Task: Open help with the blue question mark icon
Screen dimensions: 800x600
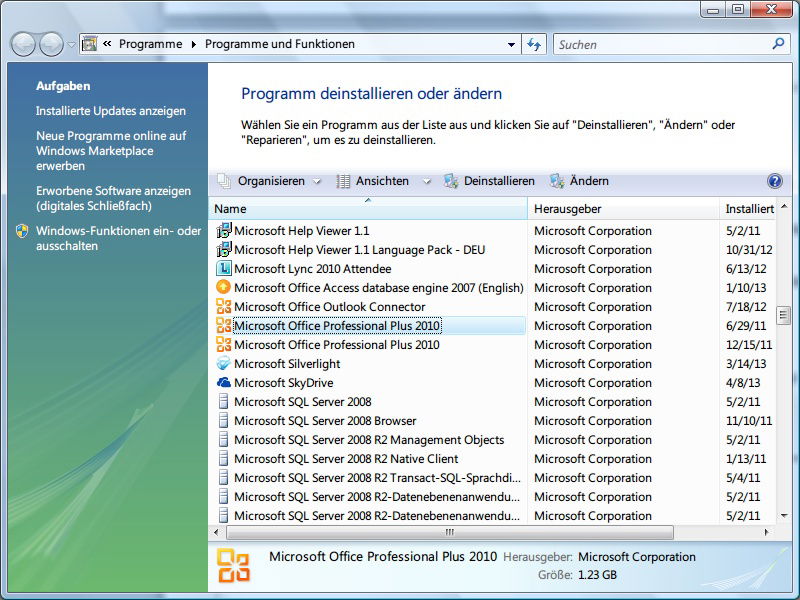Action: [774, 181]
